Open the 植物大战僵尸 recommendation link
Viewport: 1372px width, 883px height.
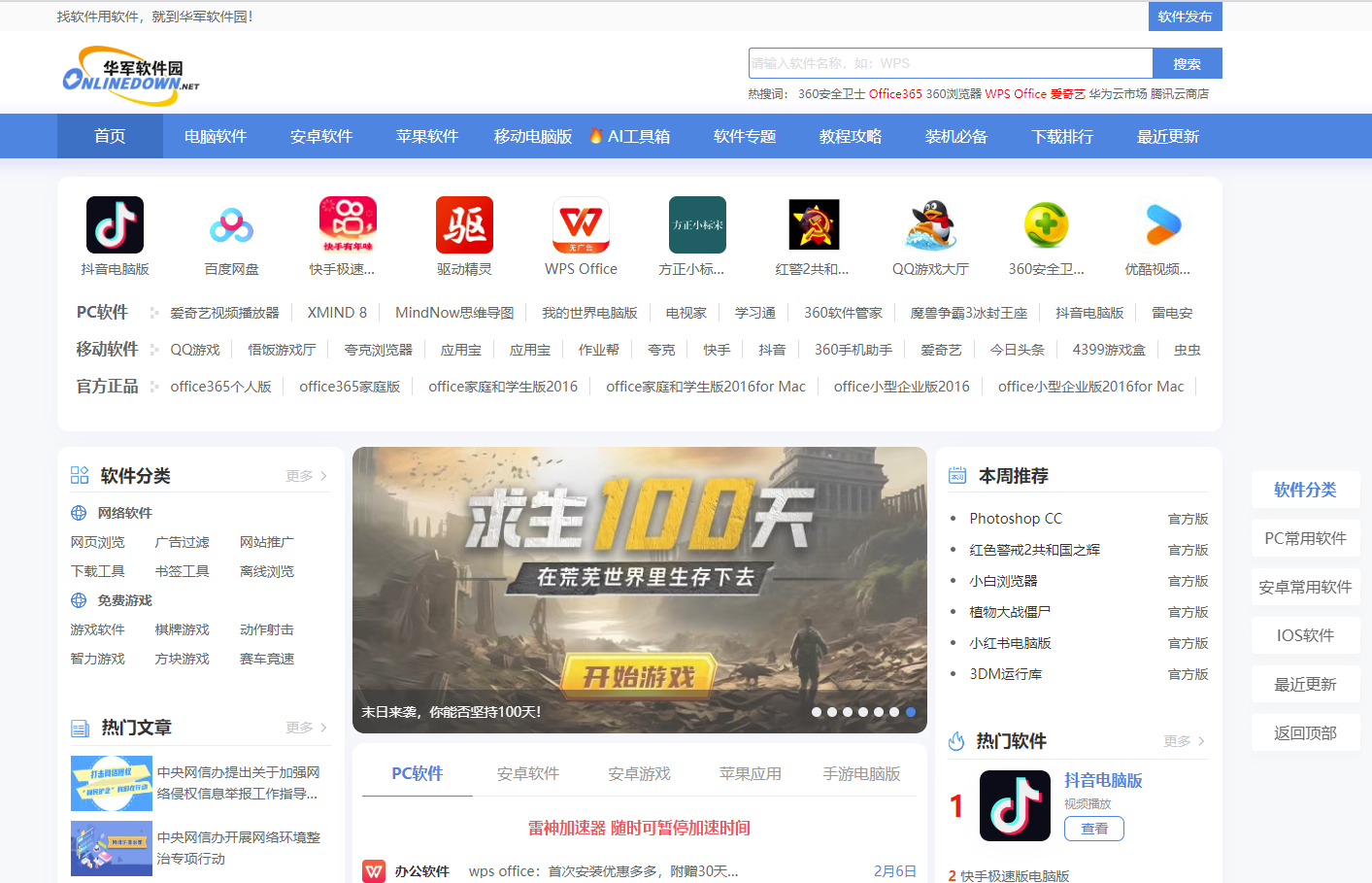[x=1010, y=612]
